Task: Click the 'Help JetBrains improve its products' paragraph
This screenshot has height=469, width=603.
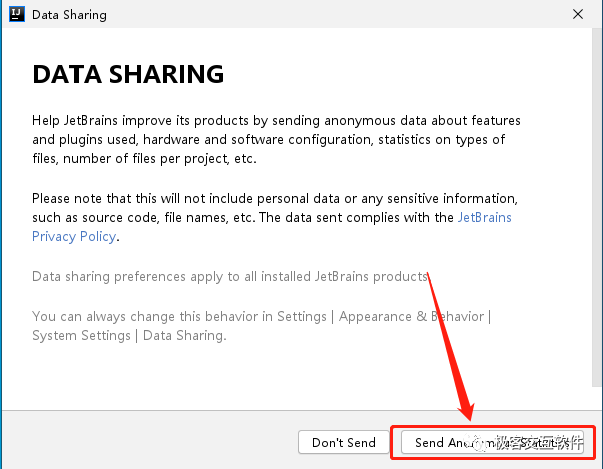Action: [x=276, y=140]
